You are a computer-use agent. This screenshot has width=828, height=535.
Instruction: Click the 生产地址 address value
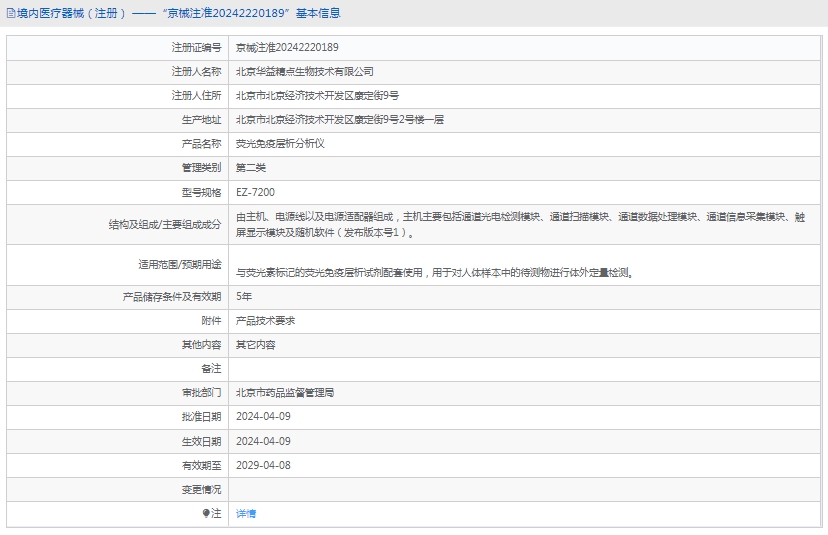(339, 119)
